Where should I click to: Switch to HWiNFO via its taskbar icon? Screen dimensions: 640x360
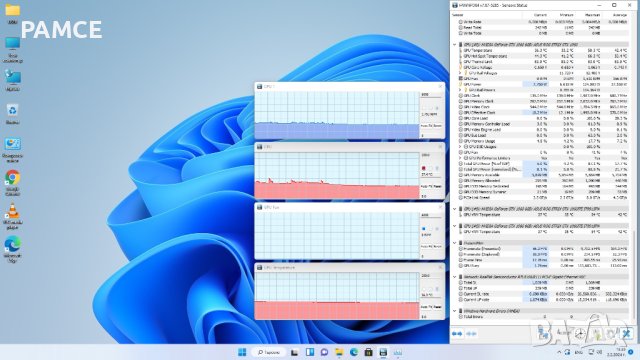pyautogui.click(x=383, y=352)
